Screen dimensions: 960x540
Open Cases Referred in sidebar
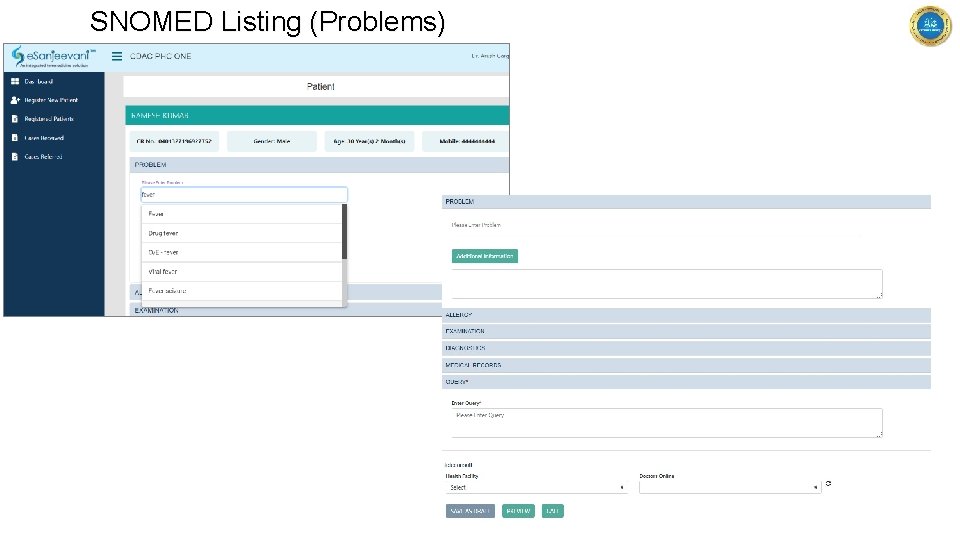(43, 157)
